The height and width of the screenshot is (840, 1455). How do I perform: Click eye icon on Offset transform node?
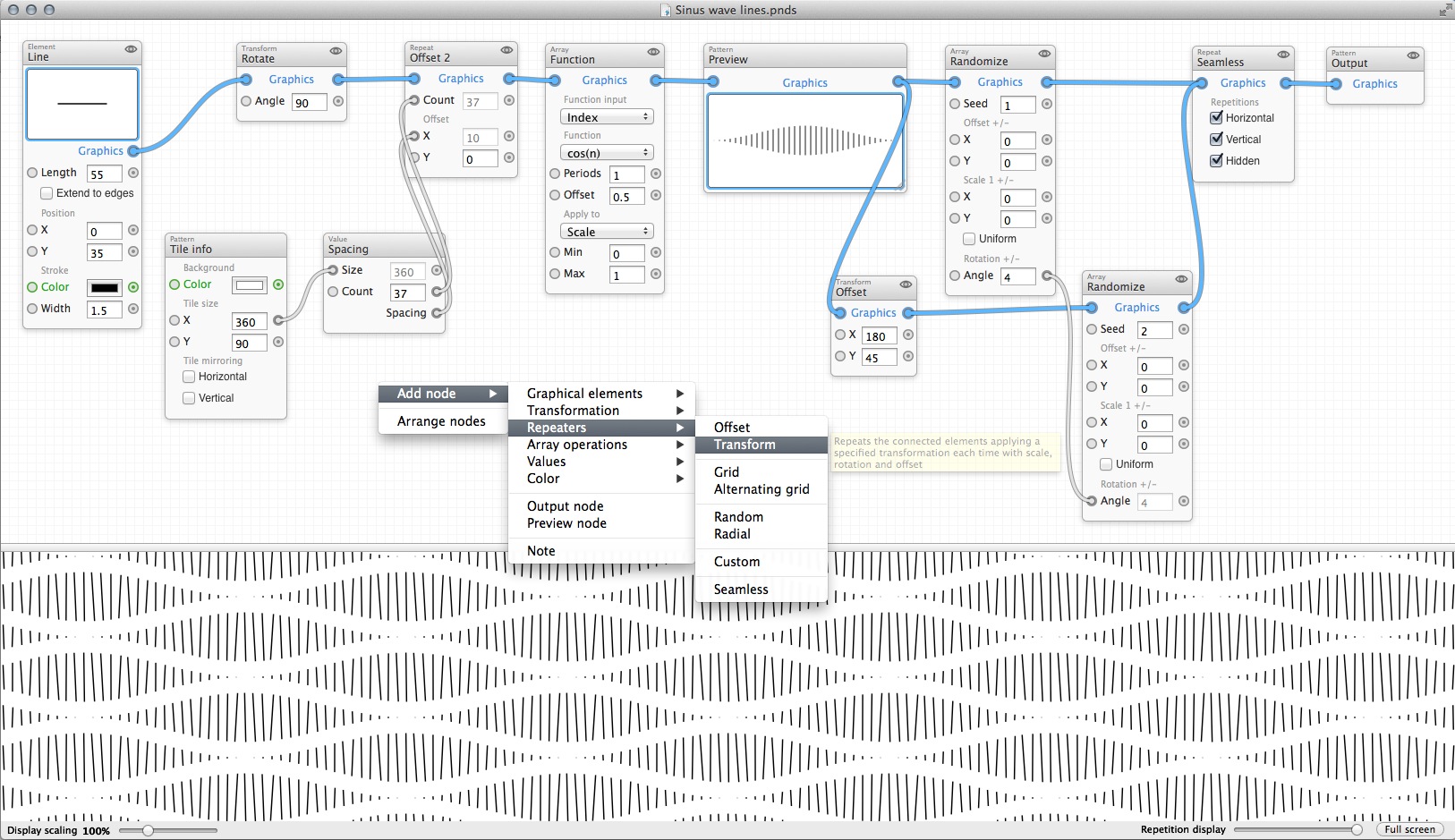(x=906, y=284)
